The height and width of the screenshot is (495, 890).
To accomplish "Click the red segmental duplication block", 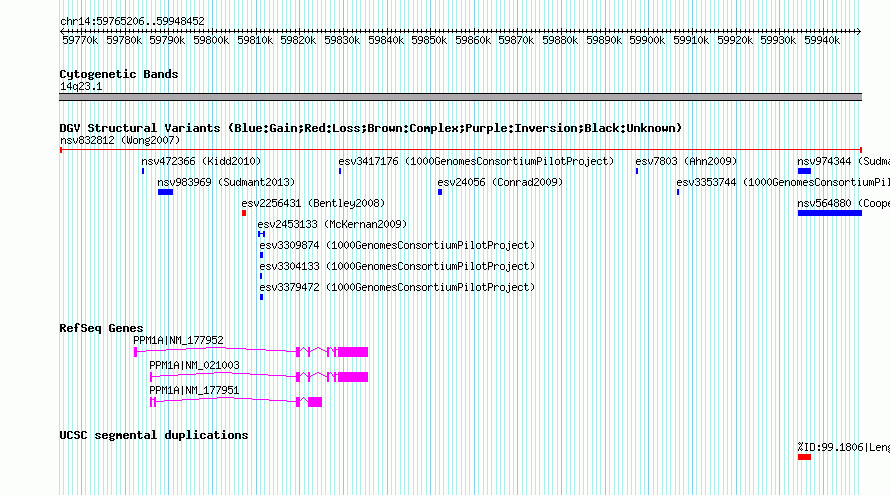I will (804, 457).
